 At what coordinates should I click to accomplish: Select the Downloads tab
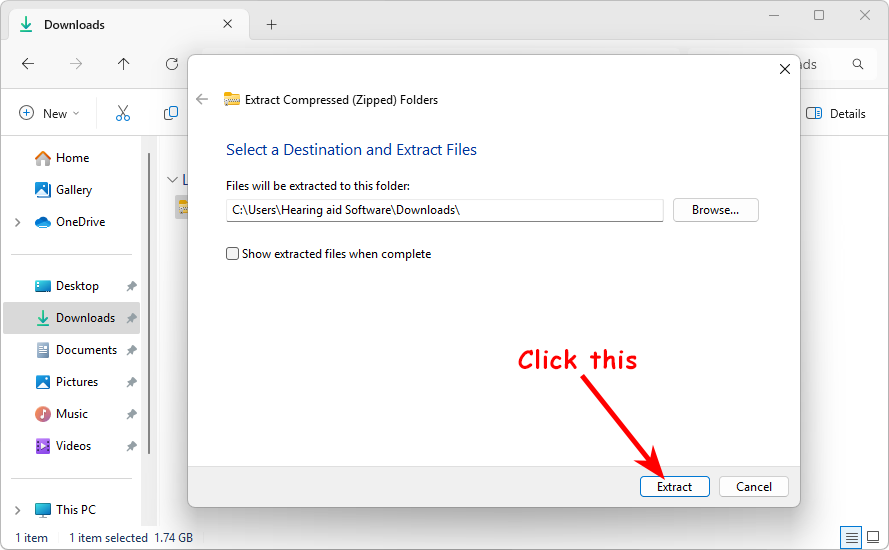tap(120, 25)
